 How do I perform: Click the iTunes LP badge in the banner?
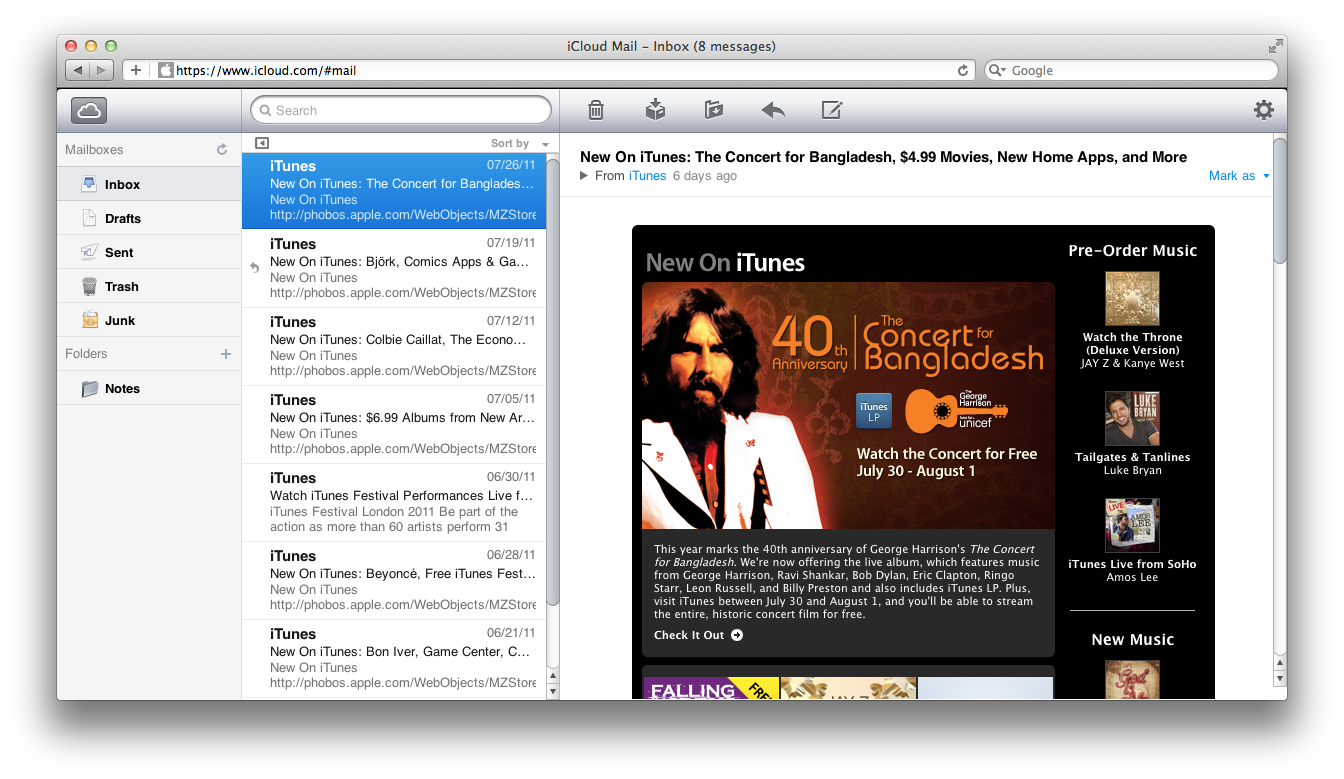(x=874, y=410)
